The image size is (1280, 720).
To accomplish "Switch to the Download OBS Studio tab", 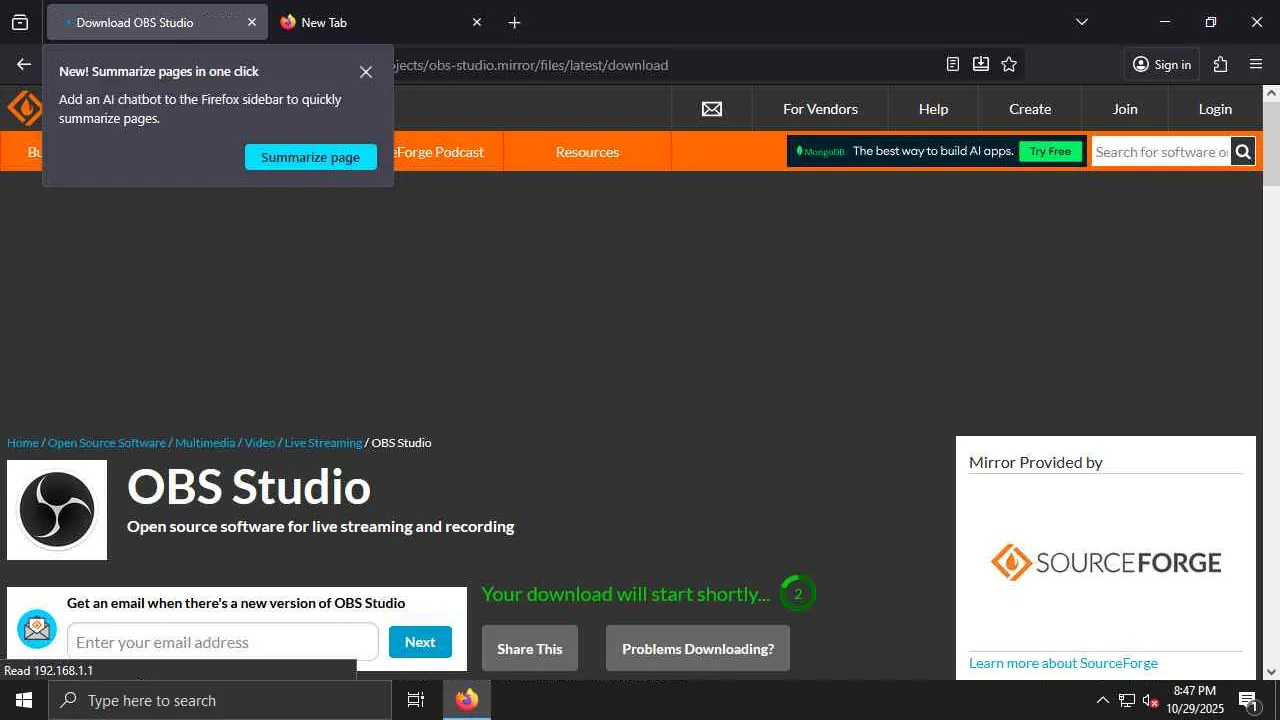I will (157, 22).
